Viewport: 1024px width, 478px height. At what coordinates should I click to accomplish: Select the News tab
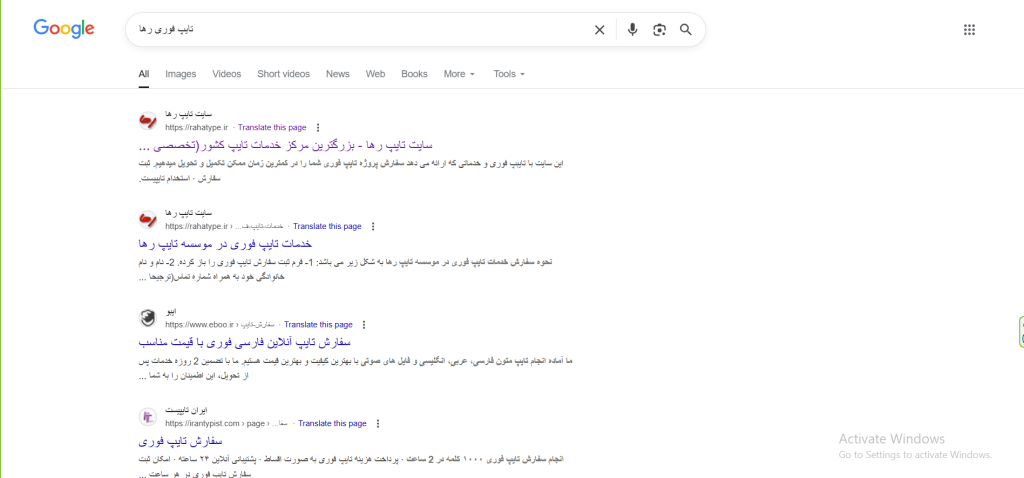pos(338,74)
